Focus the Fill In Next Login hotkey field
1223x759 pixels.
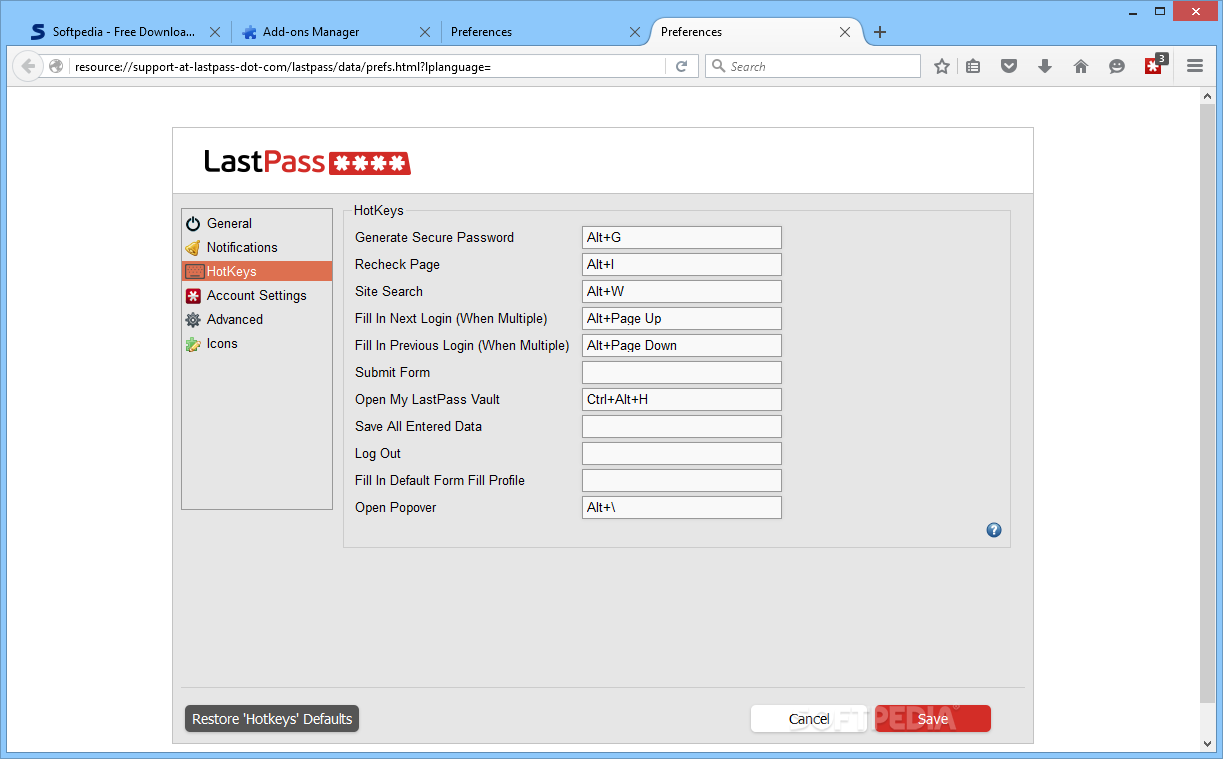682,318
